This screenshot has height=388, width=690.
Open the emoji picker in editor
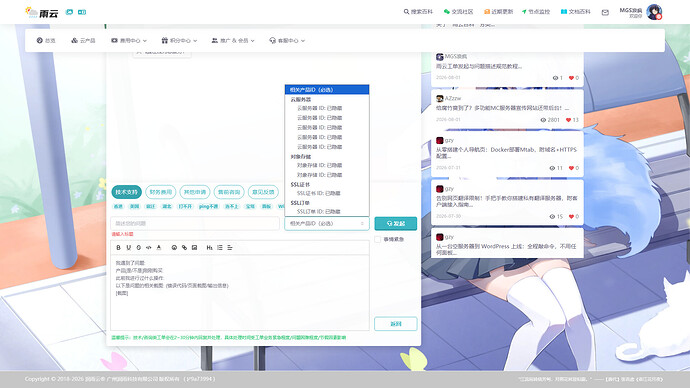pos(174,248)
